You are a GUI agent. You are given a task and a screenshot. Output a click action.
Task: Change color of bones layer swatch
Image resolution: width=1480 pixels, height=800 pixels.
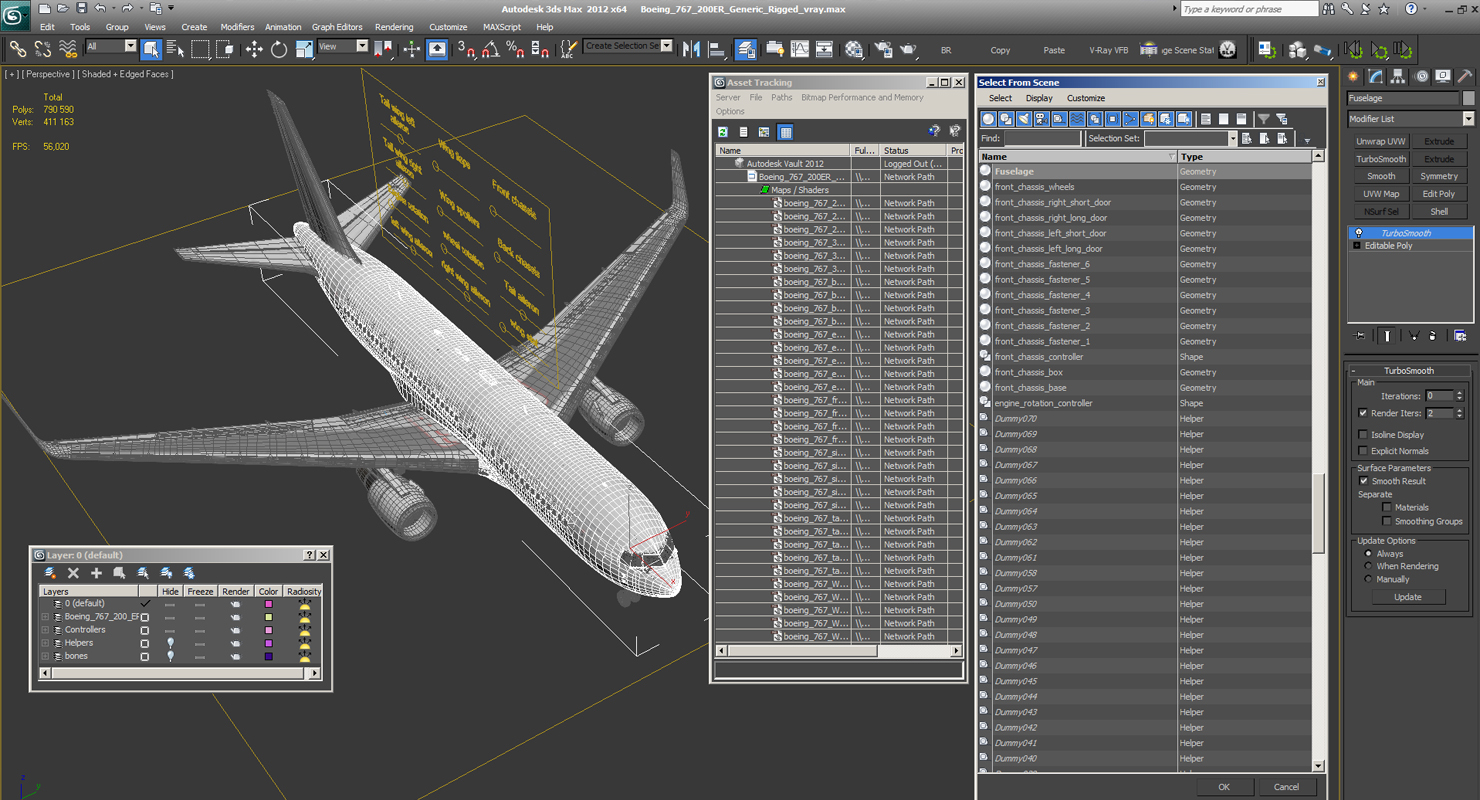[268, 656]
